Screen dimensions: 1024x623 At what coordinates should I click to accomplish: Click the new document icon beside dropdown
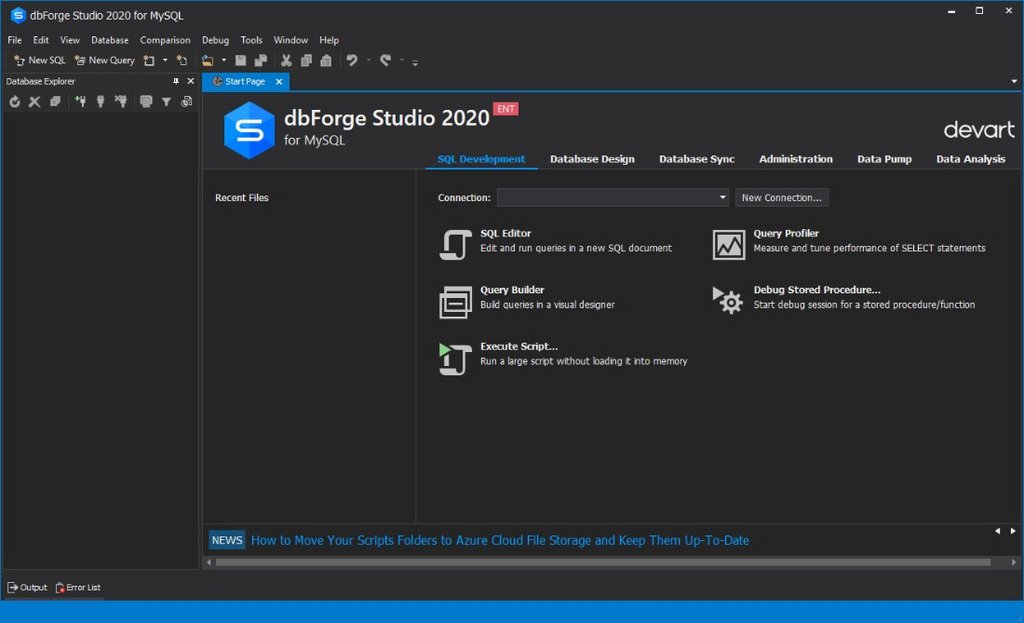182,61
